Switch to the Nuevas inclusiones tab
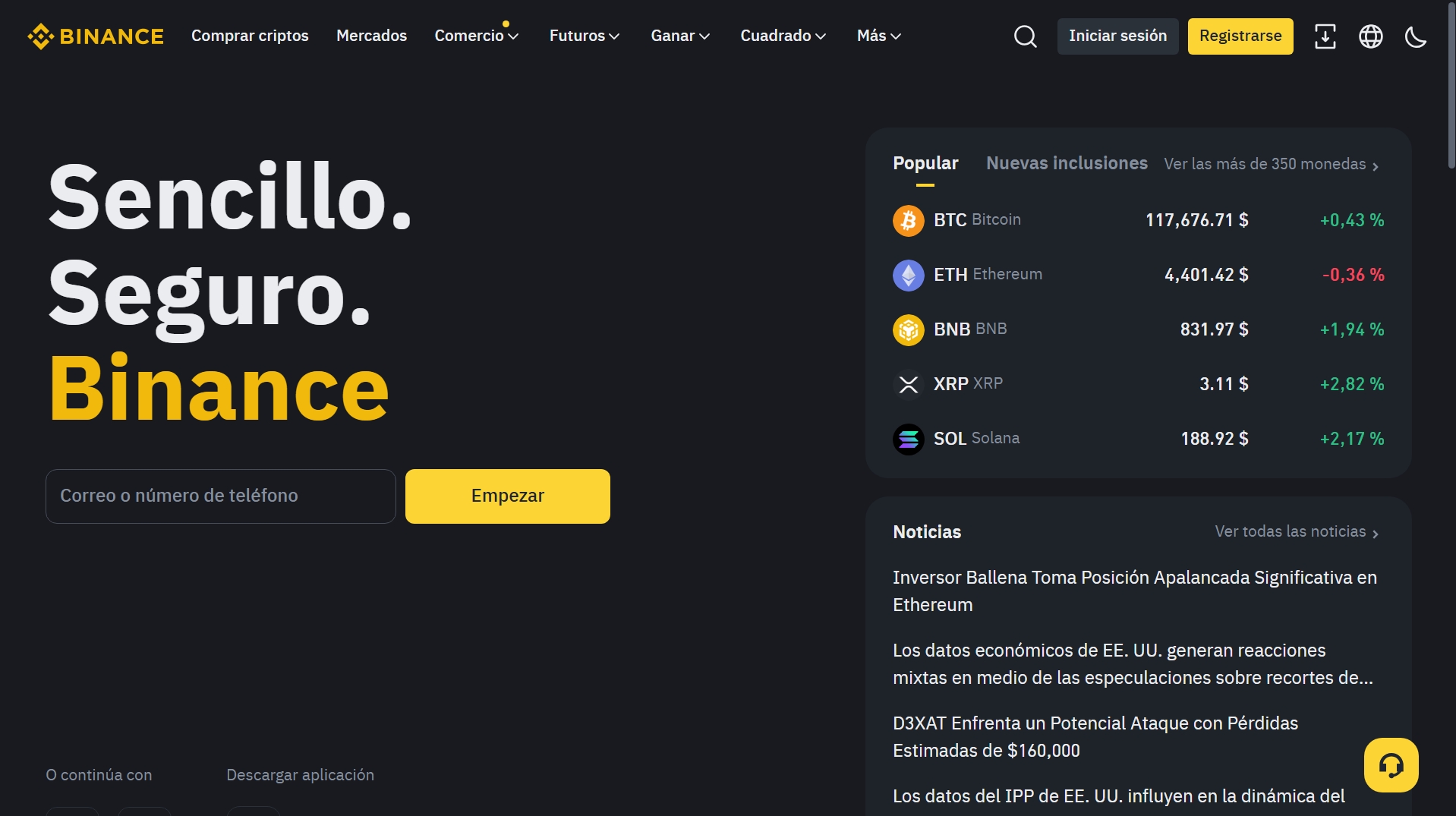The height and width of the screenshot is (816, 1456). pos(1067,163)
